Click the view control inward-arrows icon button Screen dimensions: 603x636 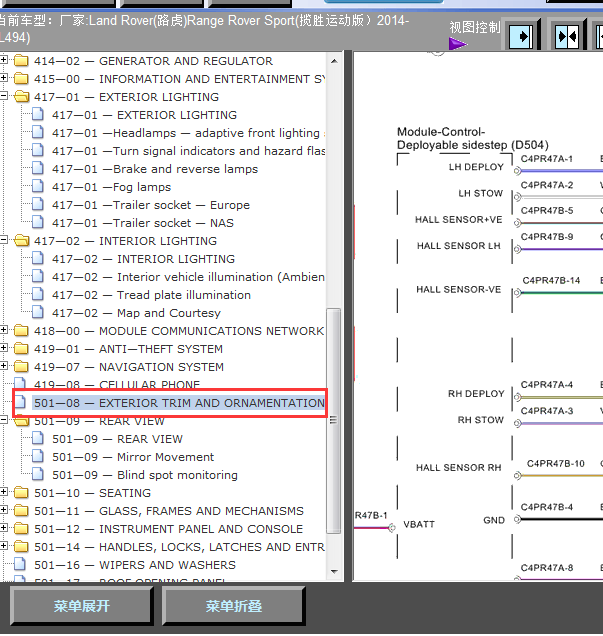[x=567, y=37]
